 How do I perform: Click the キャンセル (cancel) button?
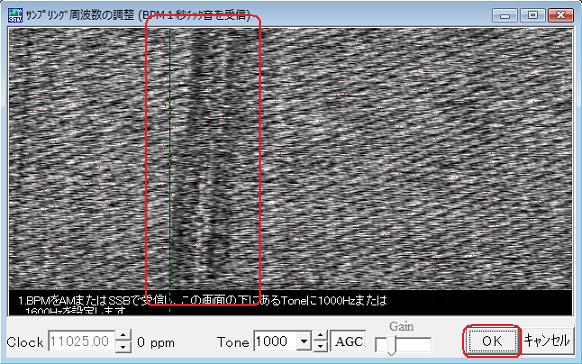546,340
